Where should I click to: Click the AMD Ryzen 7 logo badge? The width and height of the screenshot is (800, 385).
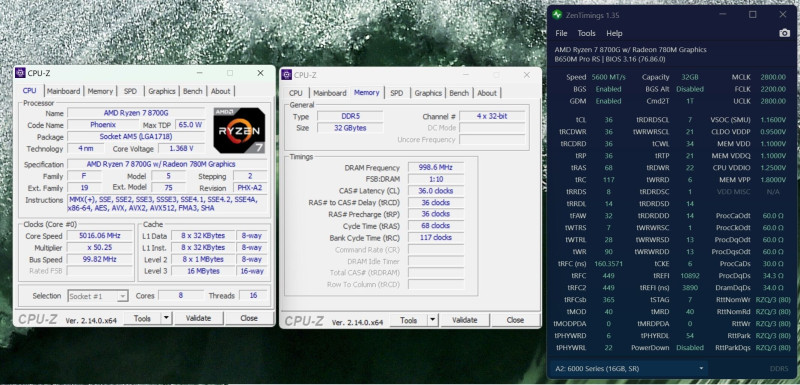point(239,130)
